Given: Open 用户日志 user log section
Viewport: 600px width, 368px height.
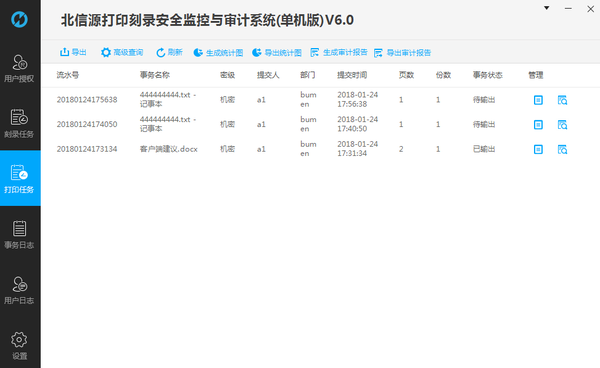Looking at the screenshot, I should [19, 290].
